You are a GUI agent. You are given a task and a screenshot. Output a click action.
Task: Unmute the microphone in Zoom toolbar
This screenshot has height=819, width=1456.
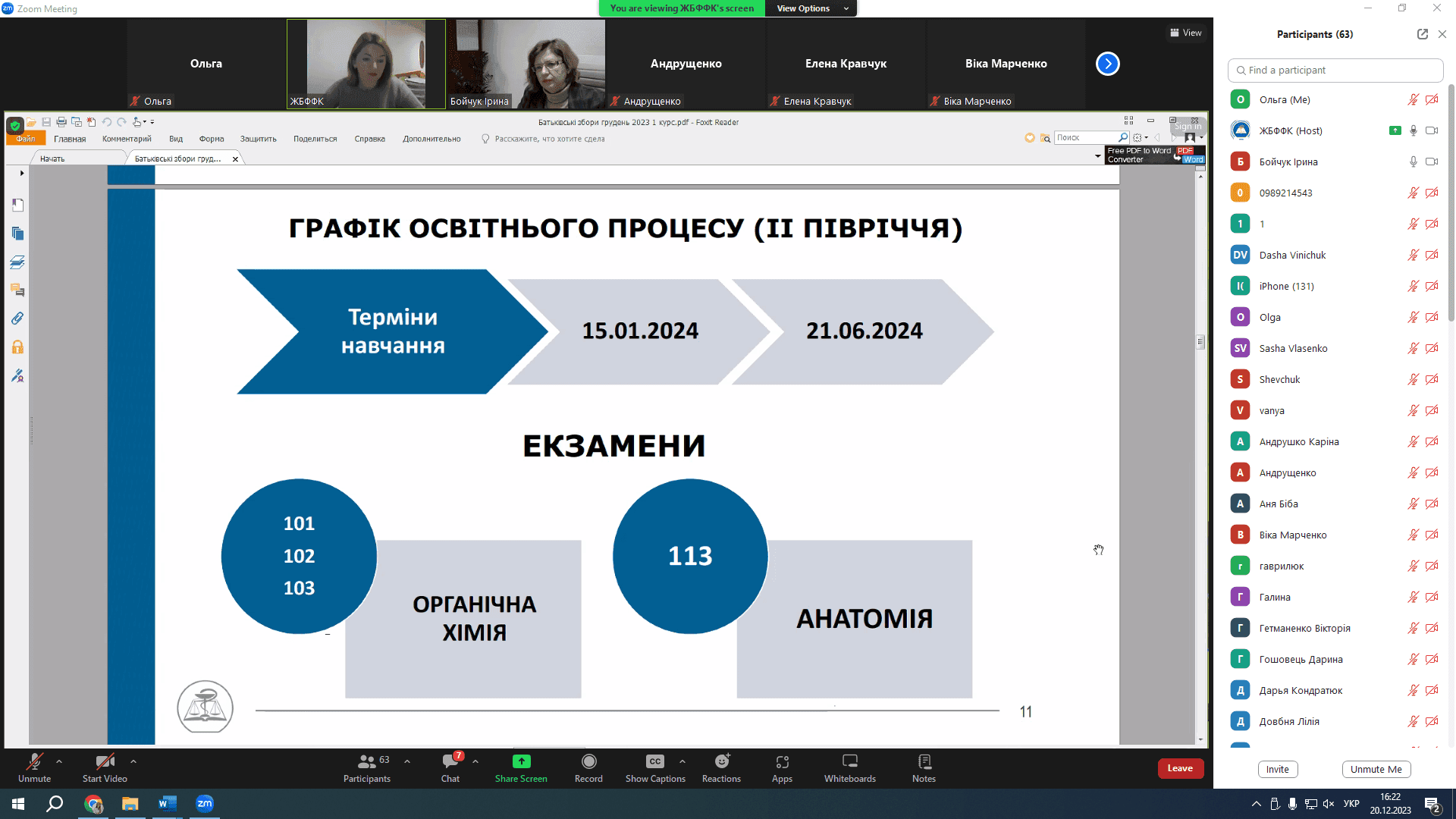tap(35, 768)
